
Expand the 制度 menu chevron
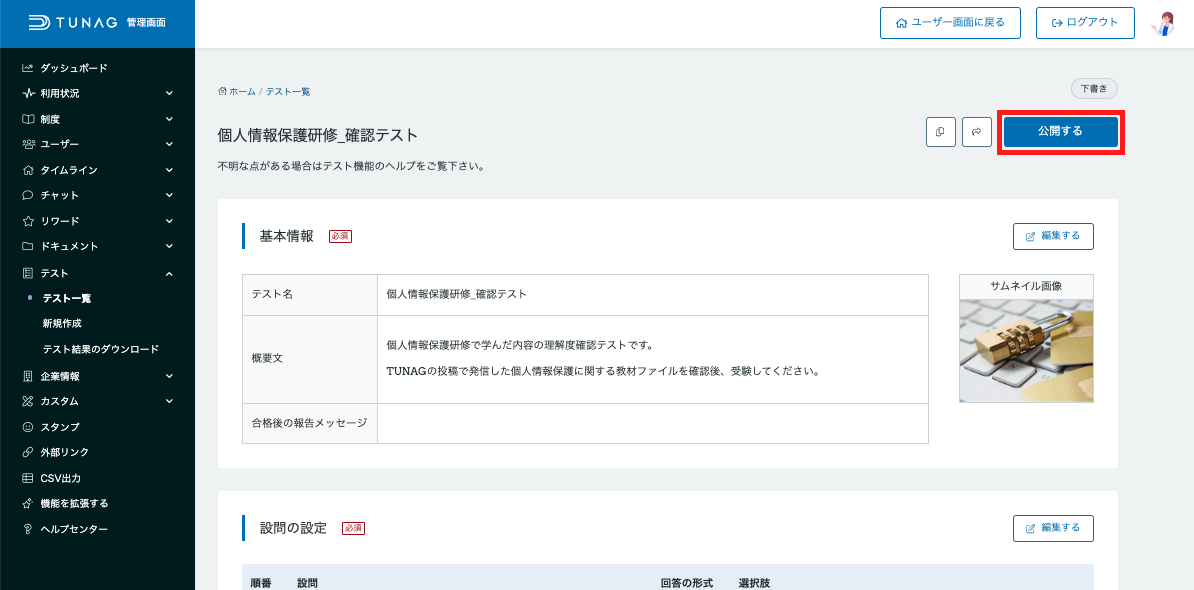[x=169, y=119]
